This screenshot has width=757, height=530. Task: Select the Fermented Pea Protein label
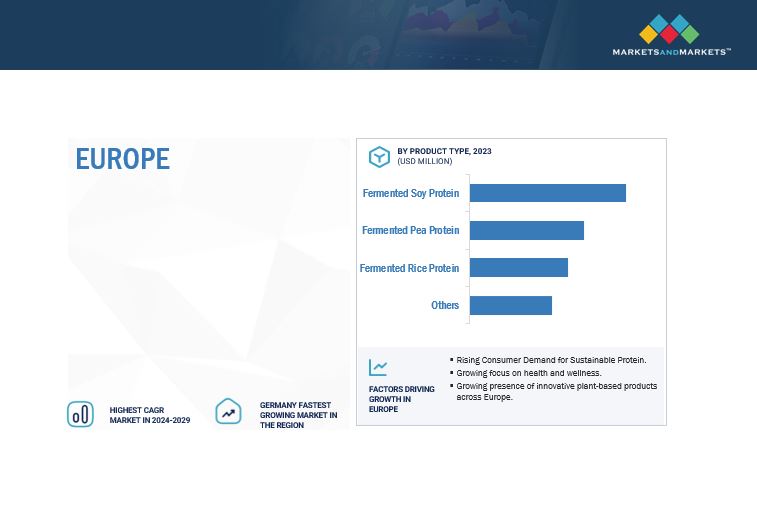(410, 231)
